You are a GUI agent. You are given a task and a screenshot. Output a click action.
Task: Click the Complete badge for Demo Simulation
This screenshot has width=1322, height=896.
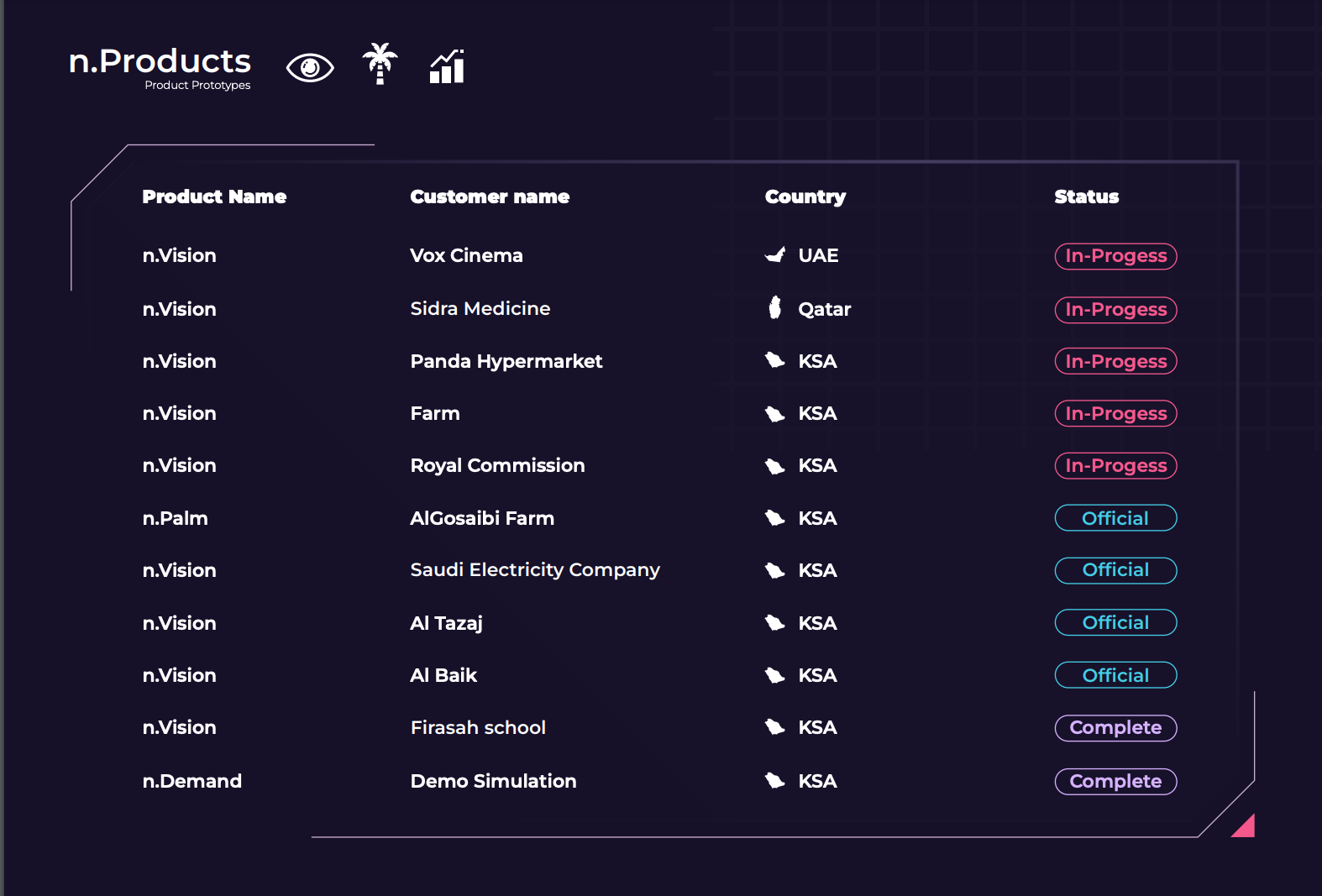pyautogui.click(x=1115, y=782)
